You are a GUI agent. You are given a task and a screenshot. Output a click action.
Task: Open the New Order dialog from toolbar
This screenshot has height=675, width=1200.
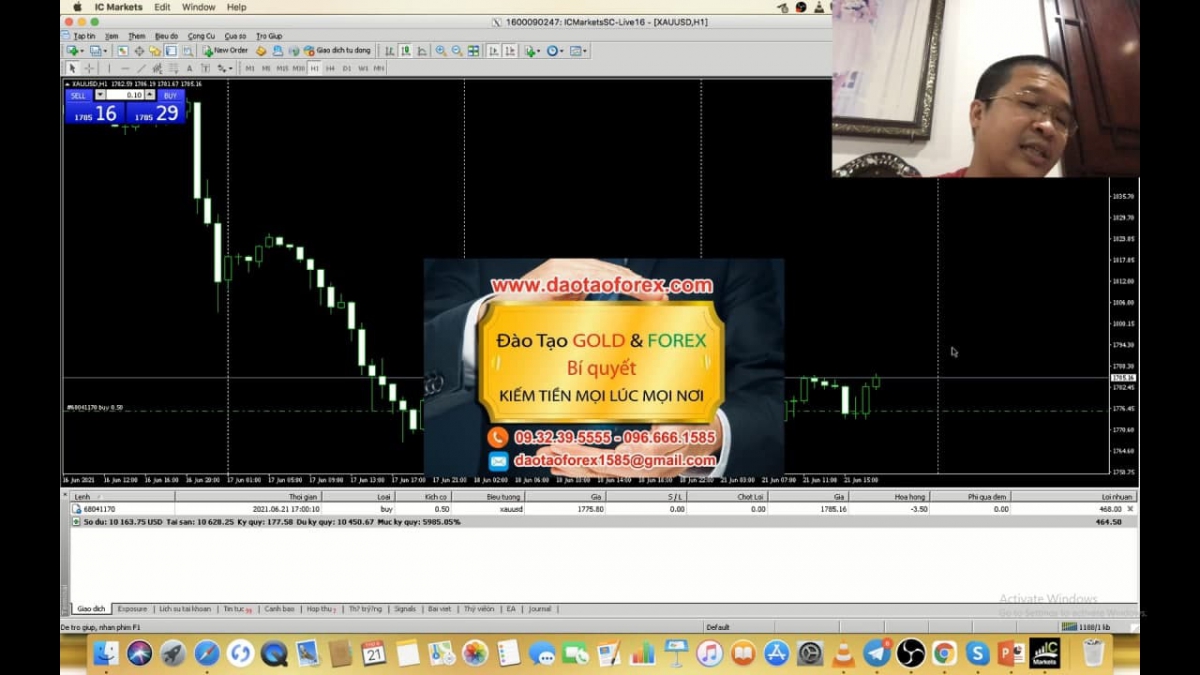tap(225, 50)
